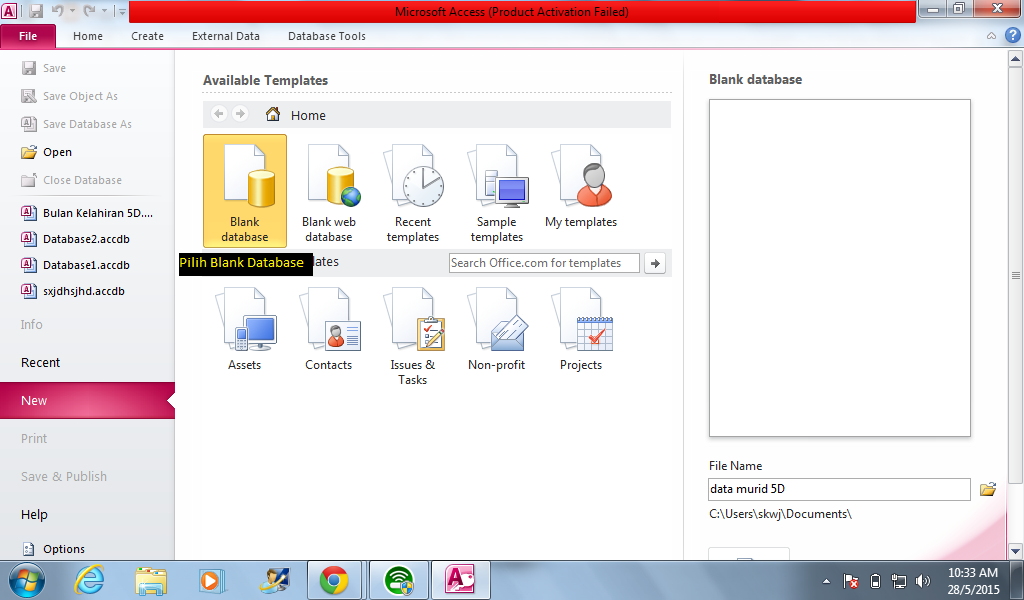
Task: Open recent file Database1.accdb
Action: (76, 265)
